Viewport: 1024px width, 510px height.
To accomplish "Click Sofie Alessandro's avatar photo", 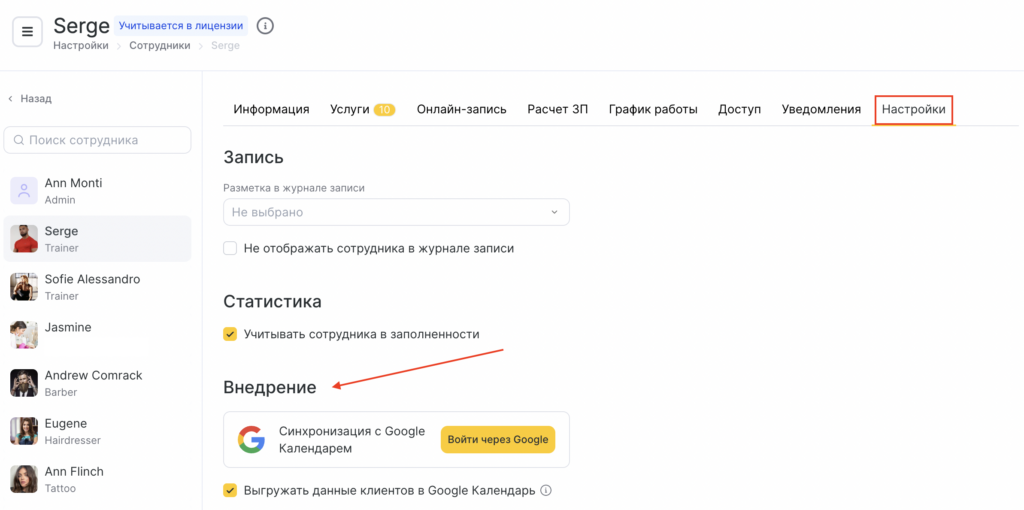I will click(x=24, y=287).
